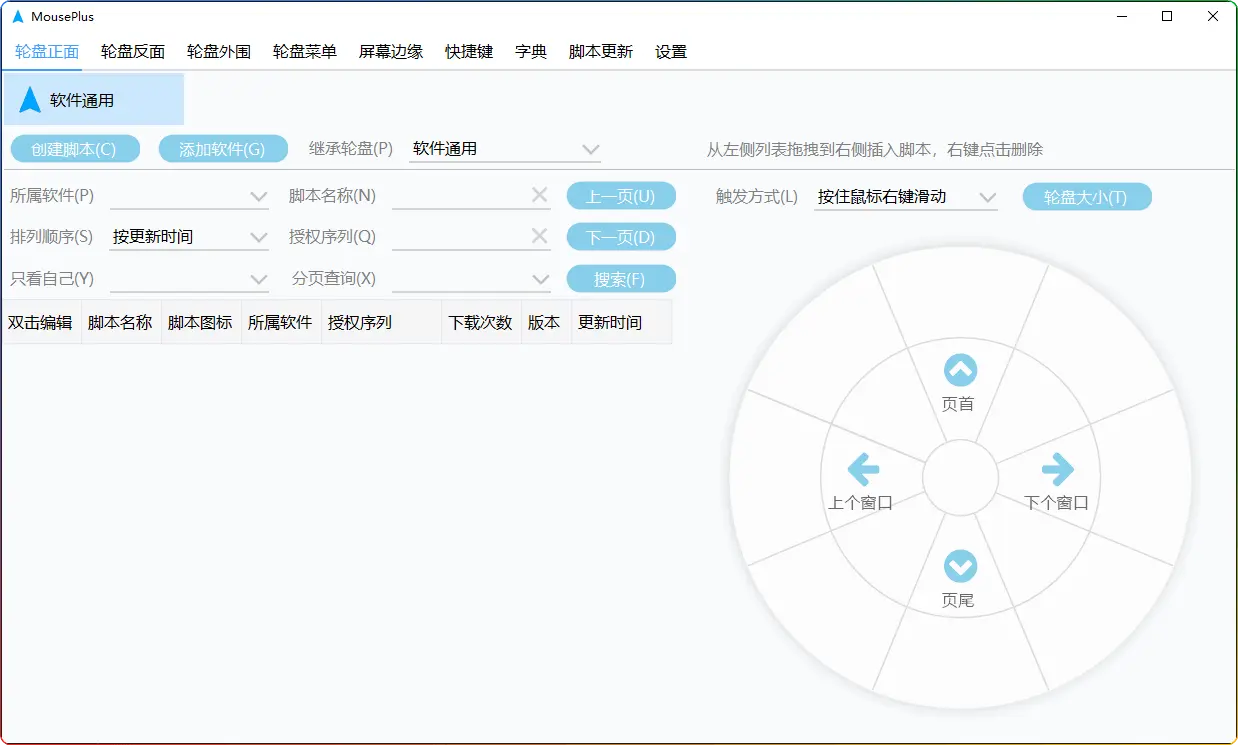Expand the 继承轮盘 dropdown
The height and width of the screenshot is (745, 1238).
[x=589, y=149]
